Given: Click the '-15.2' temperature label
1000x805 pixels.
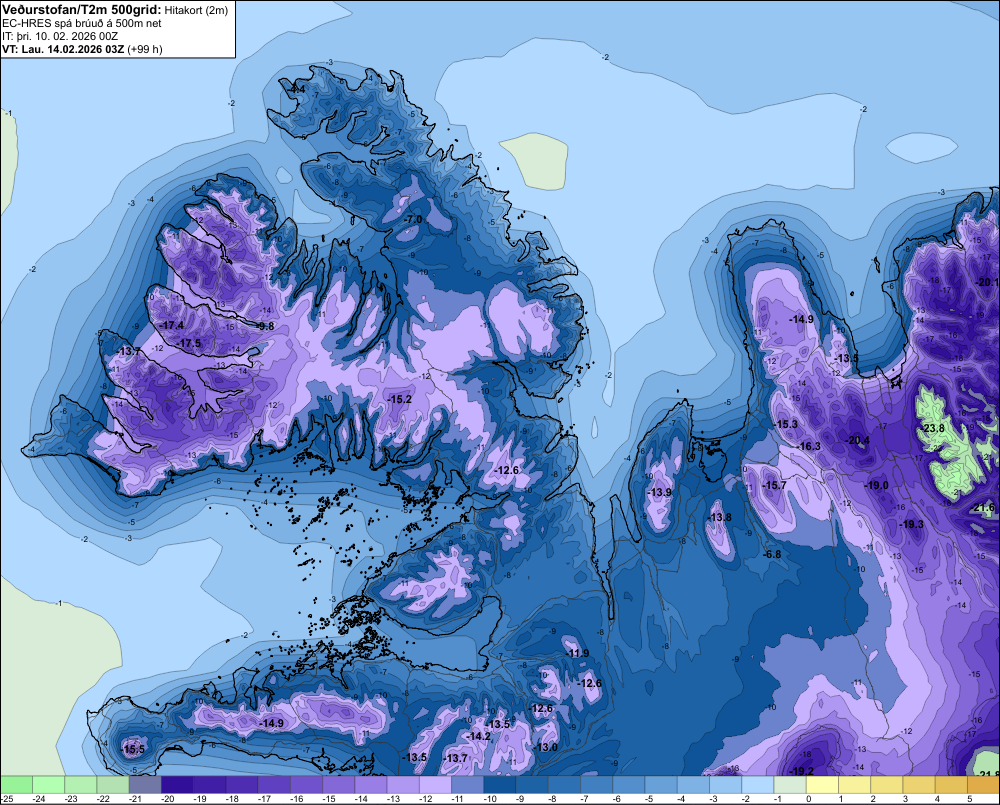Looking at the screenshot, I should [x=399, y=399].
